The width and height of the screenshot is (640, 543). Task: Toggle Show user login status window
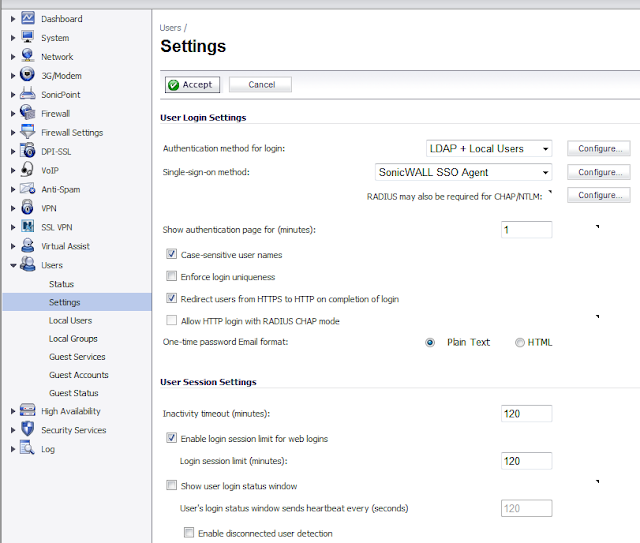172,486
